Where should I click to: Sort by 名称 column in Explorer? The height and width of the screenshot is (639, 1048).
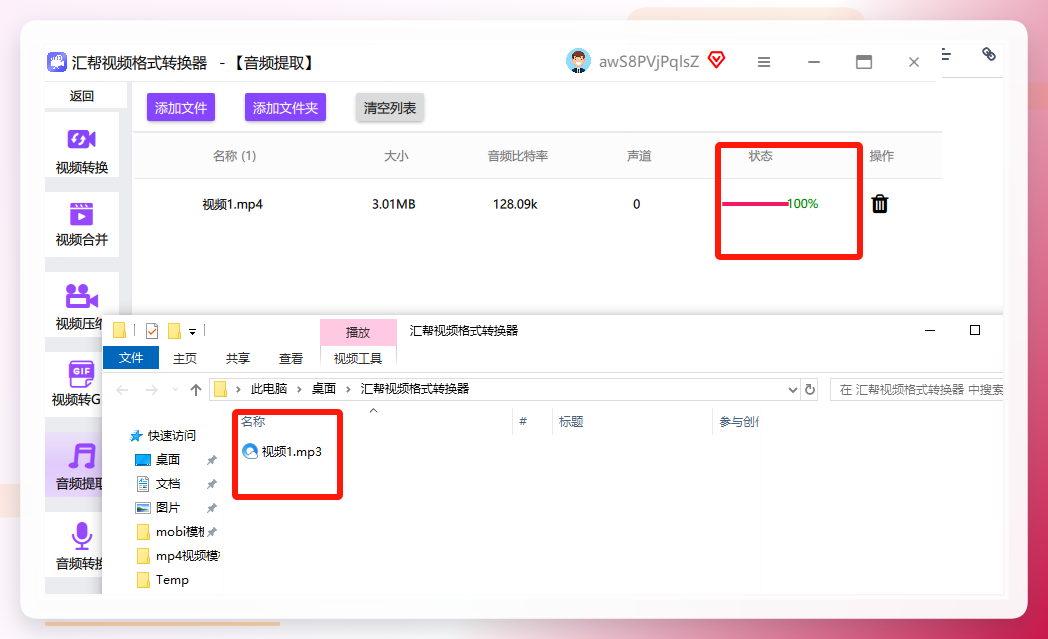click(253, 422)
